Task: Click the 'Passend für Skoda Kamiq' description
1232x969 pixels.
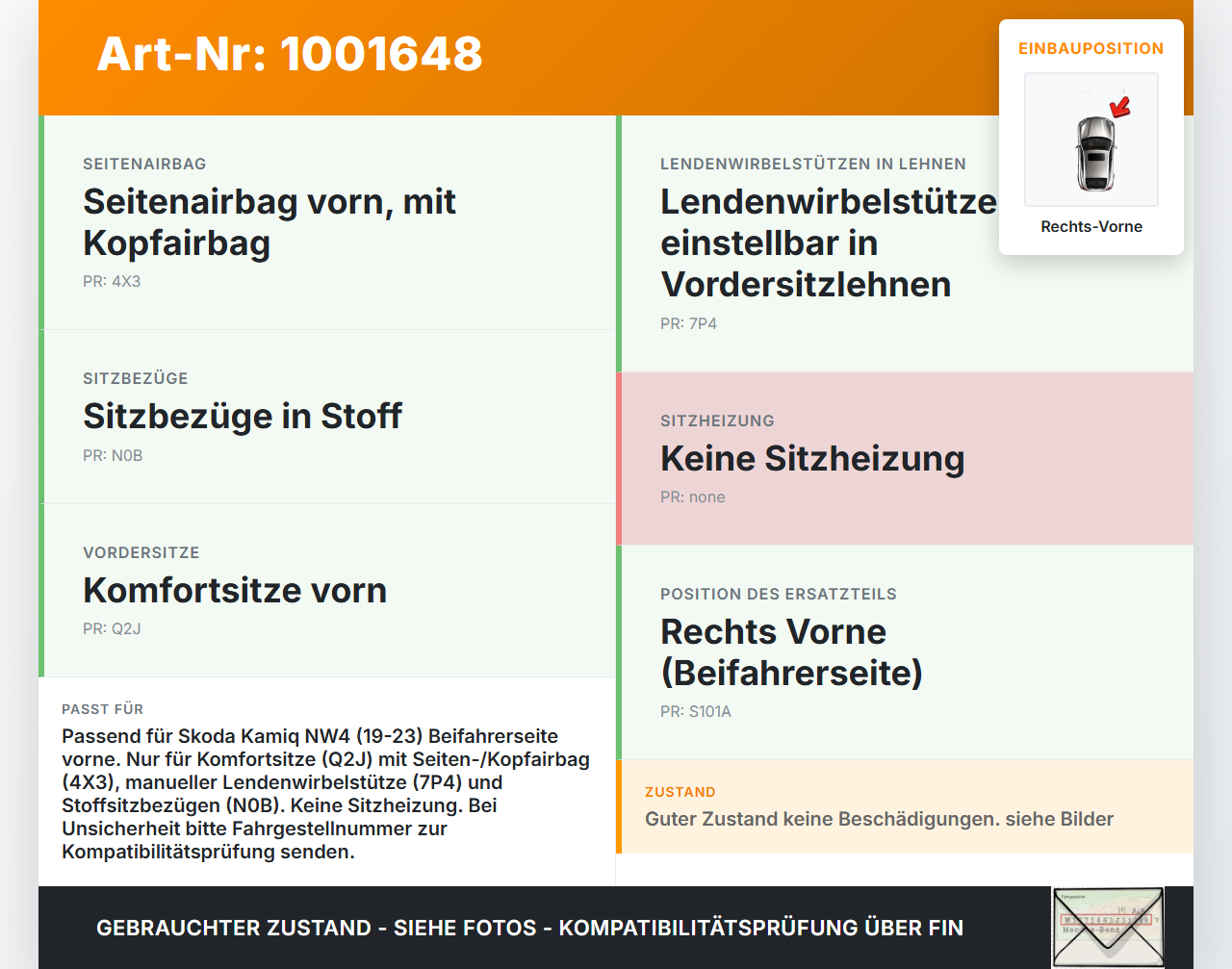Action: pos(326,794)
